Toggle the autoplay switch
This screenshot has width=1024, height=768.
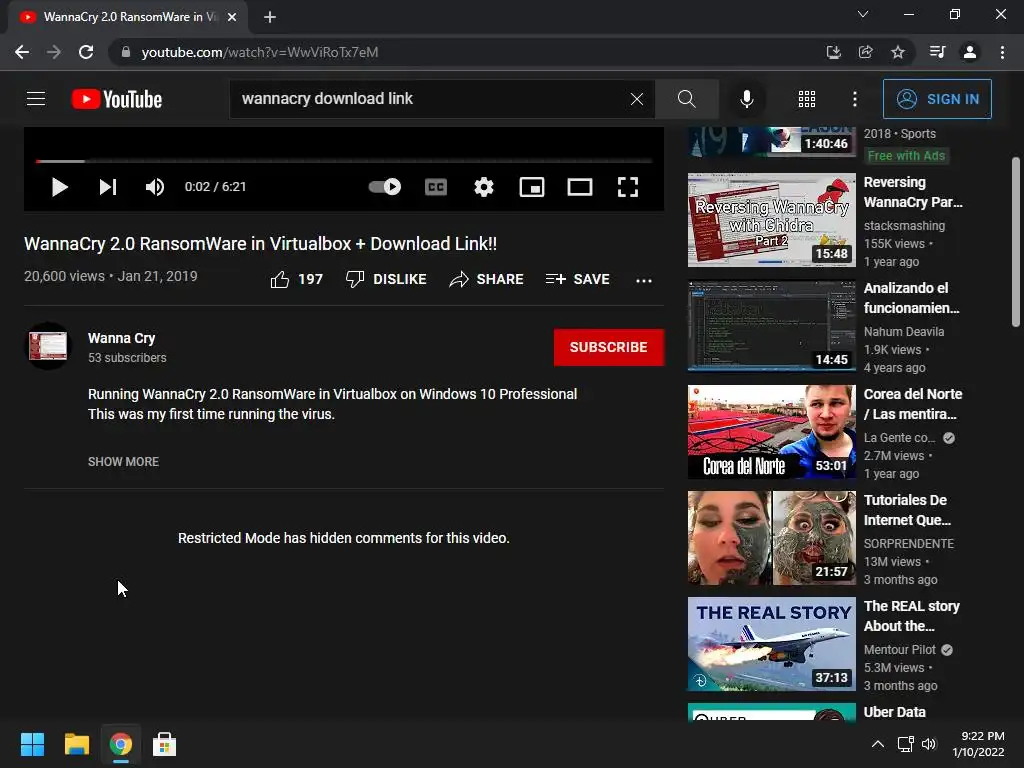[385, 187]
